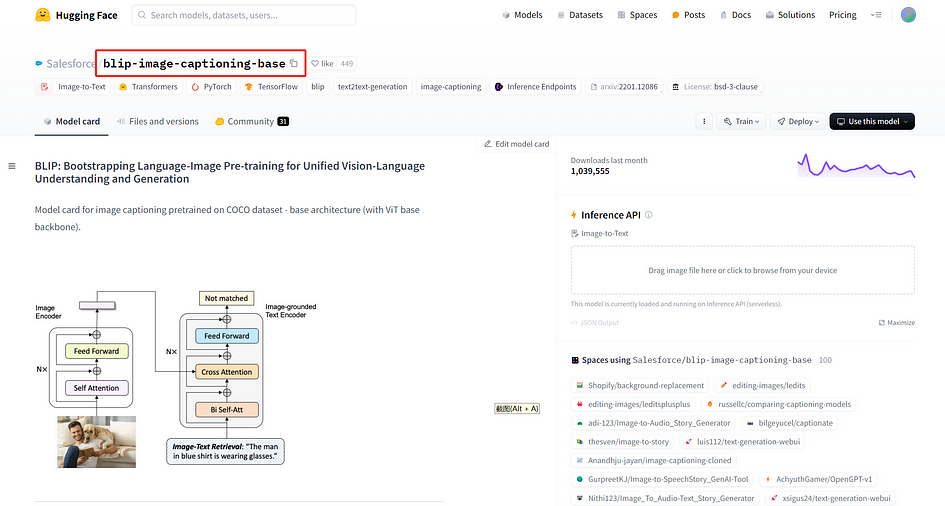Expand the Train dropdown
This screenshot has height=506, width=945.
tap(741, 121)
